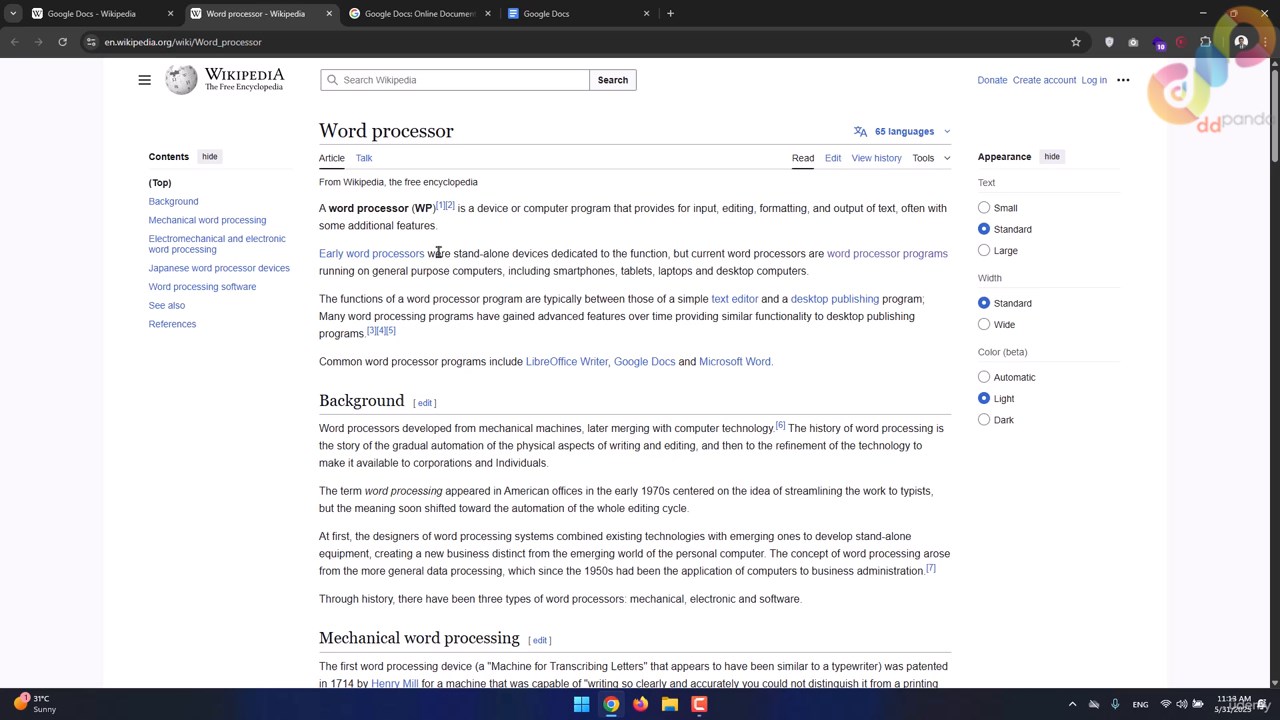The height and width of the screenshot is (720, 1280).
Task: Reload the page with the refresh icon
Action: 62,42
